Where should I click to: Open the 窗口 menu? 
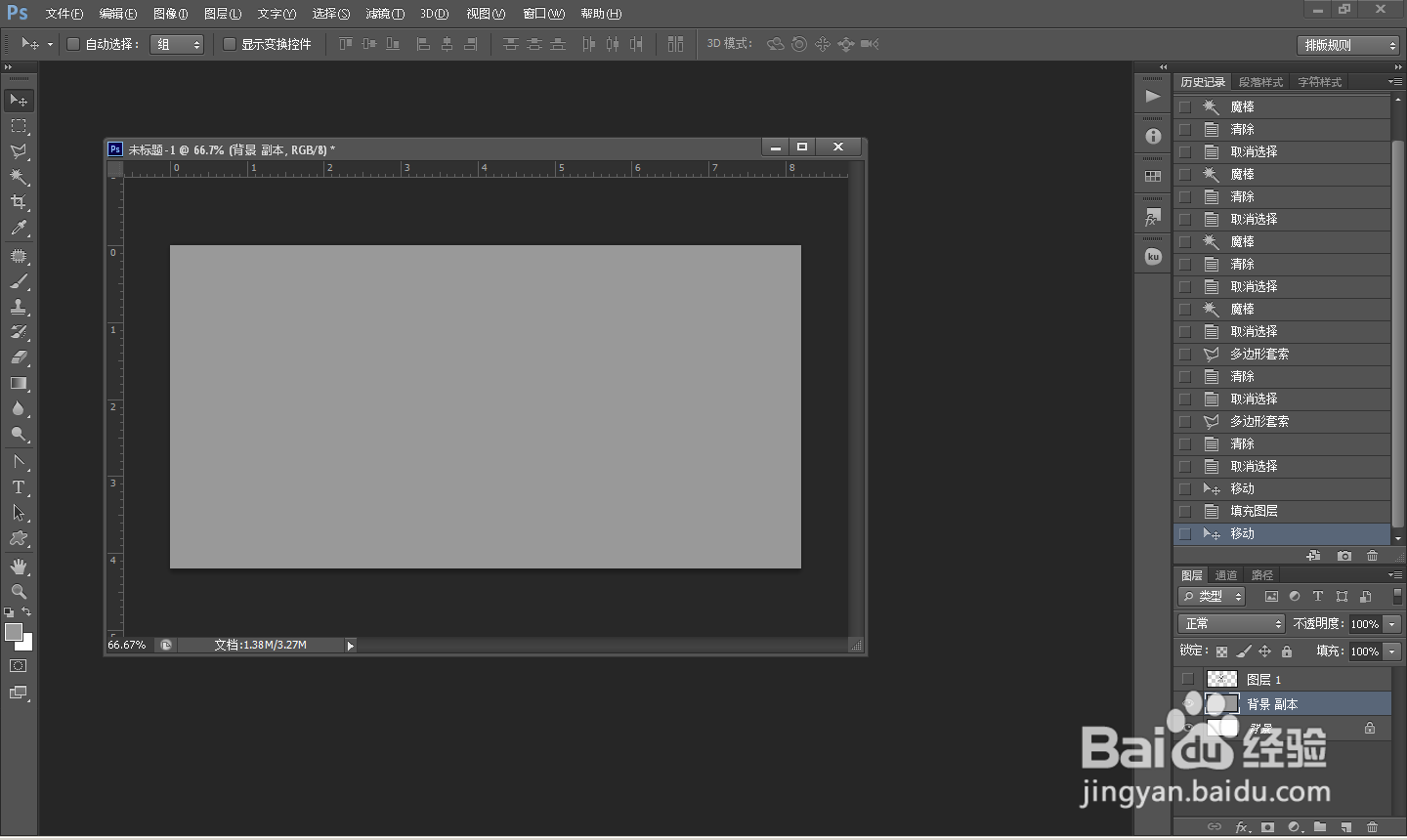543,14
